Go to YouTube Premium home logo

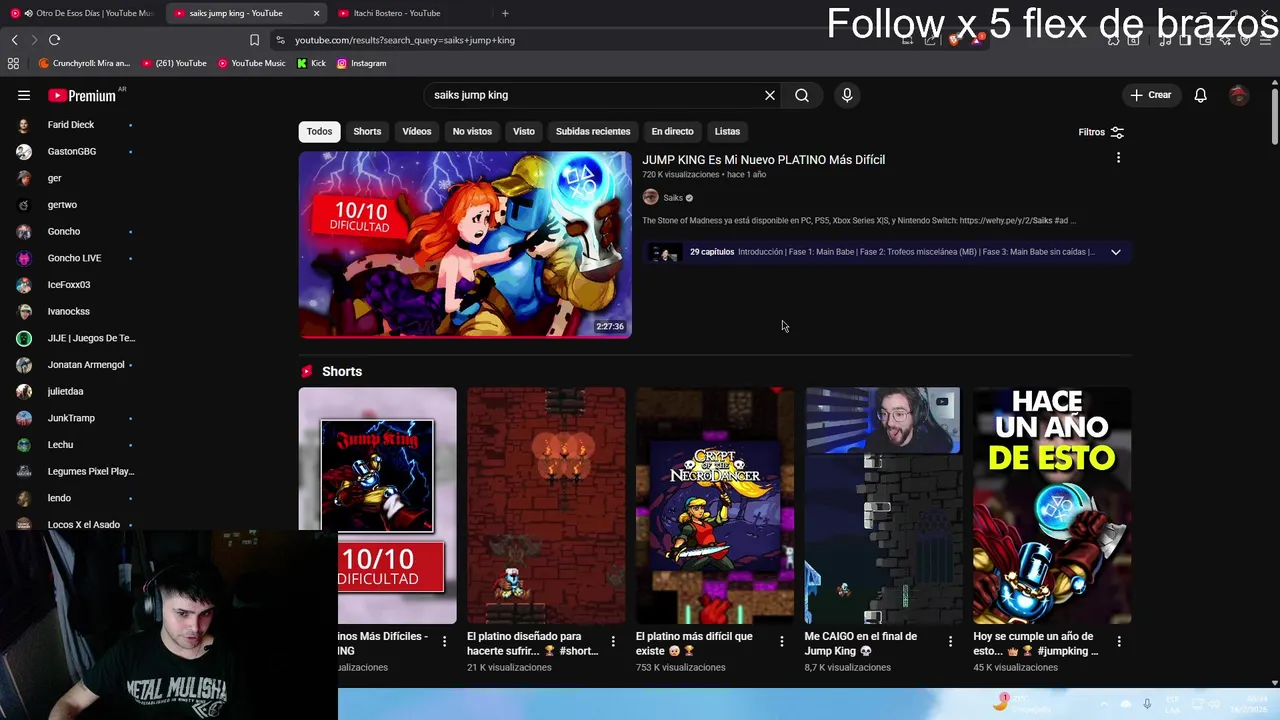tap(82, 95)
